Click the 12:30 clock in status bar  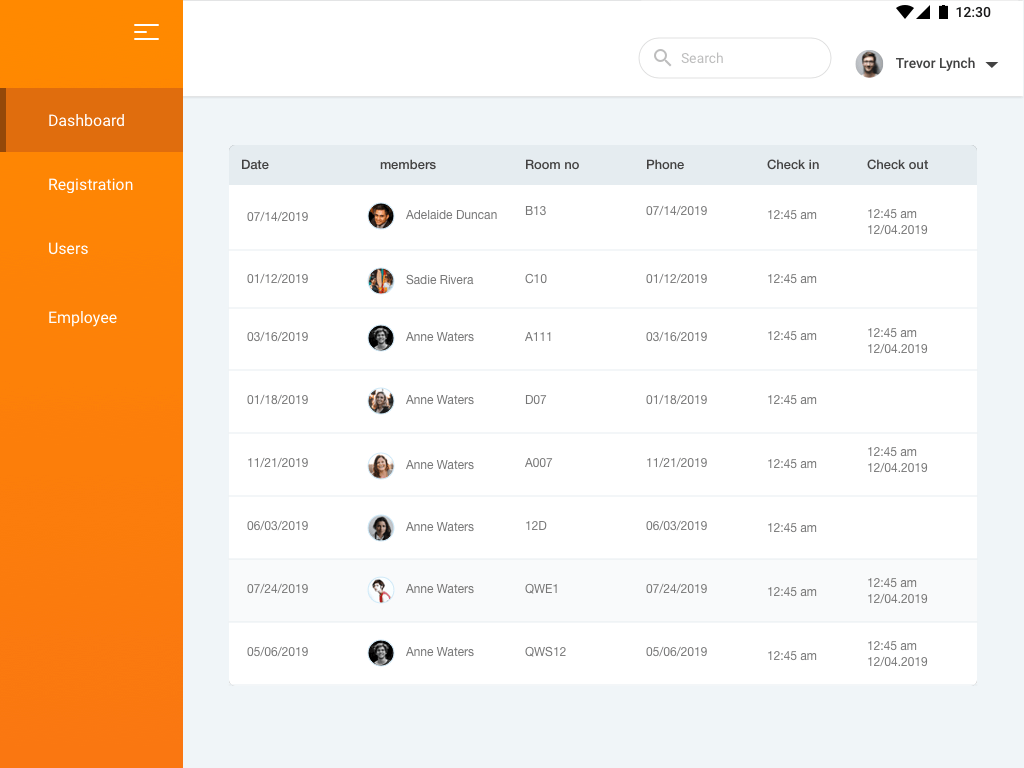[973, 12]
